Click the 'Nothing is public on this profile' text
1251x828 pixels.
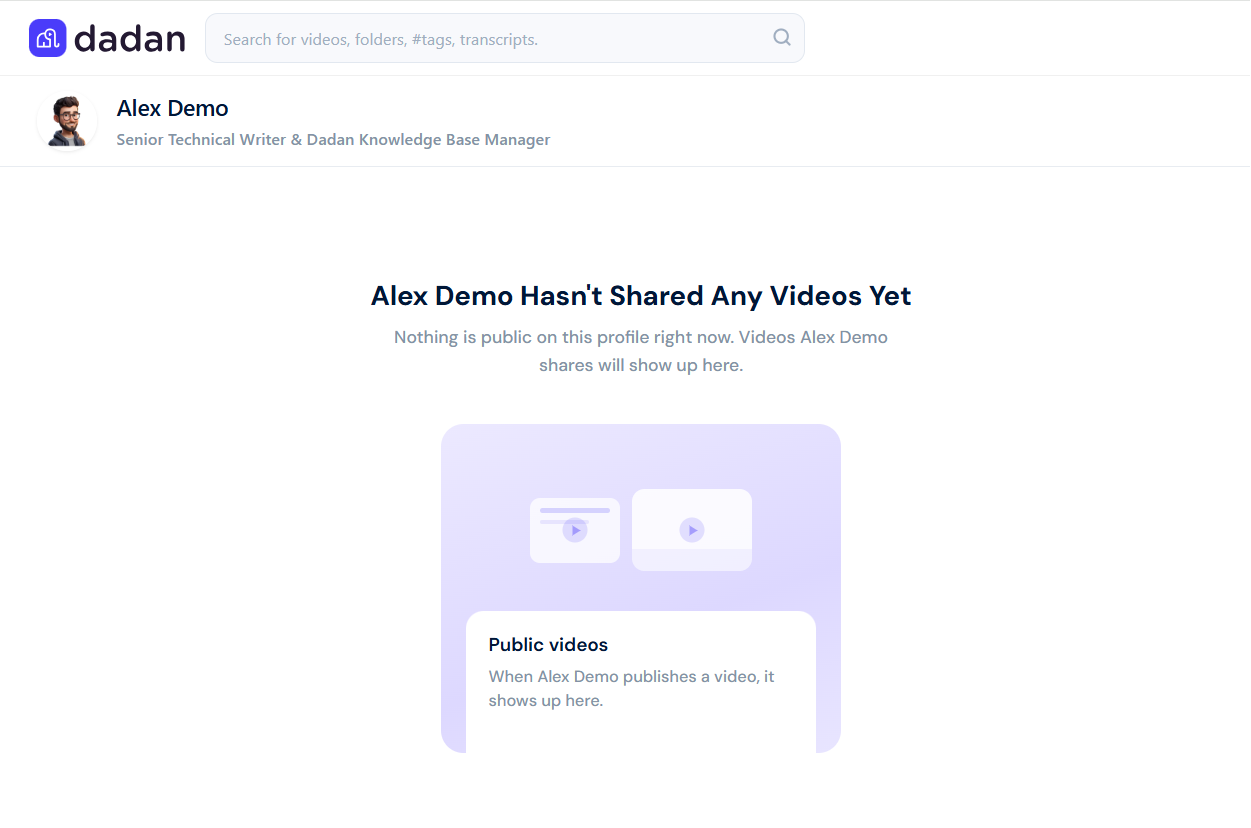pyautogui.click(x=641, y=351)
